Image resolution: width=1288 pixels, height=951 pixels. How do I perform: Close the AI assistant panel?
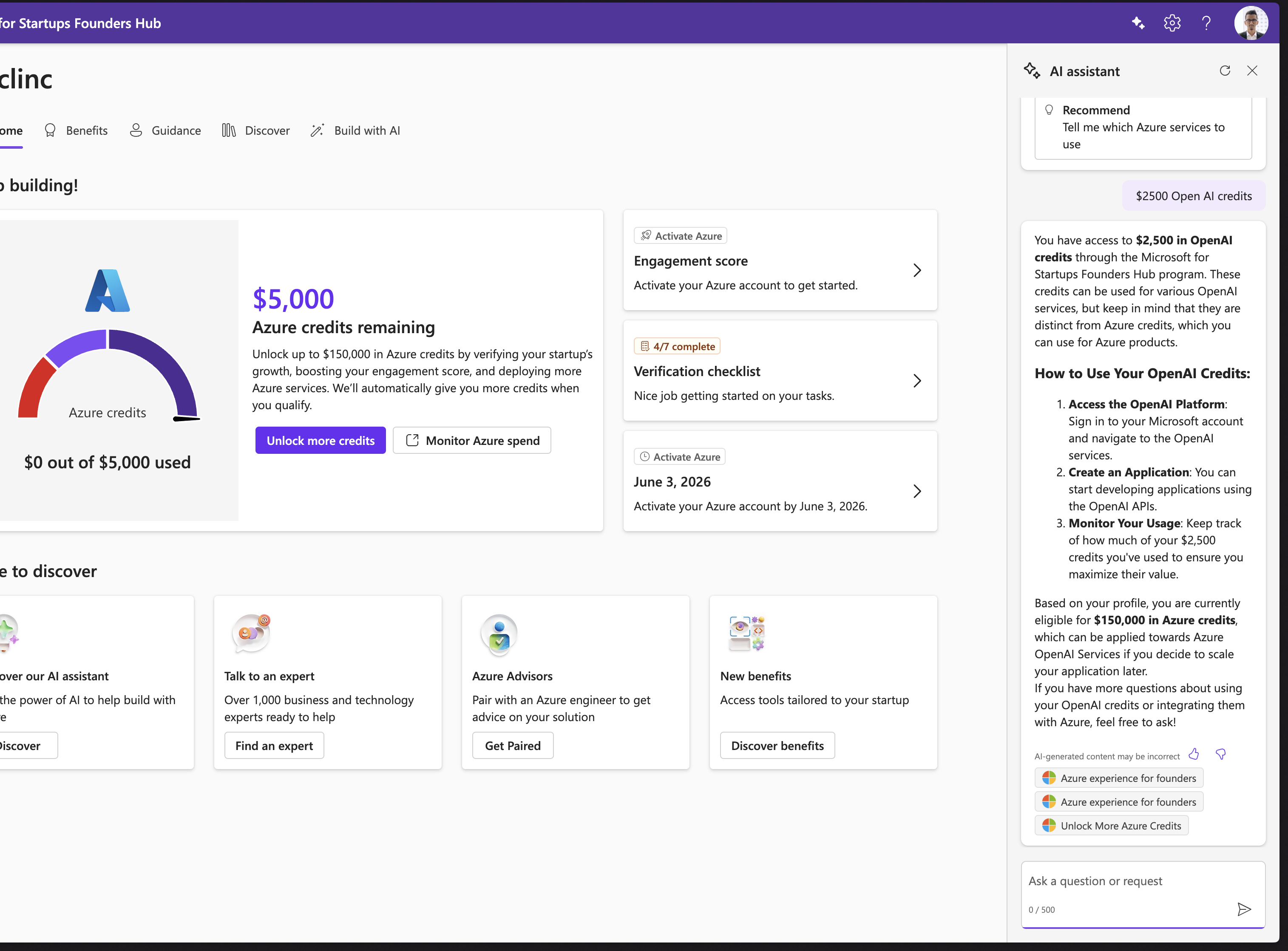pyautogui.click(x=1252, y=70)
